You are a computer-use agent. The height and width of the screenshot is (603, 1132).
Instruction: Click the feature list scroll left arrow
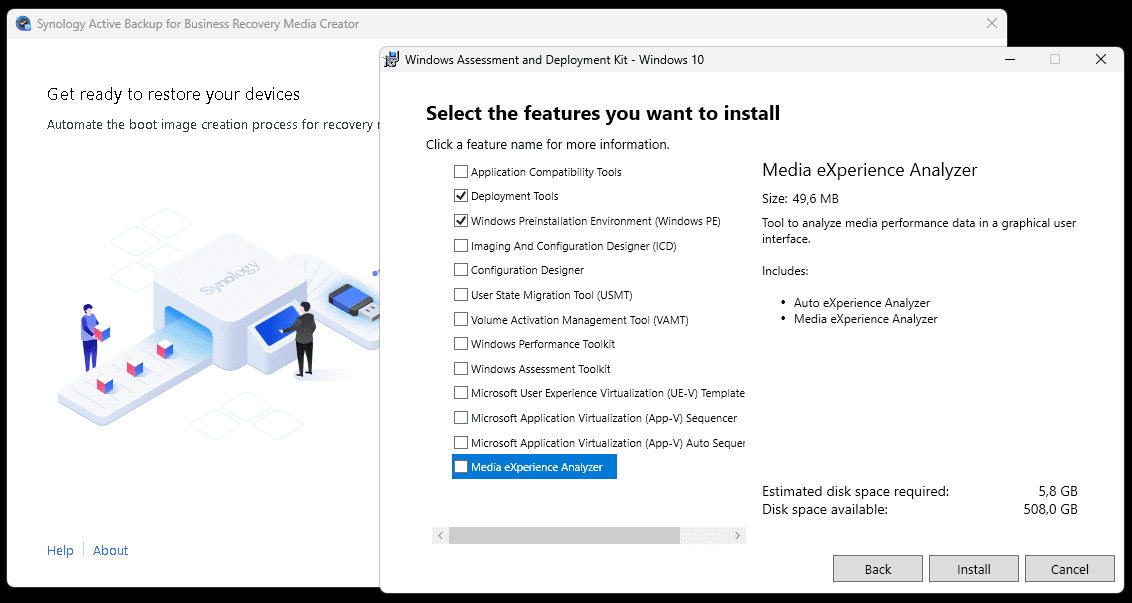(x=440, y=535)
